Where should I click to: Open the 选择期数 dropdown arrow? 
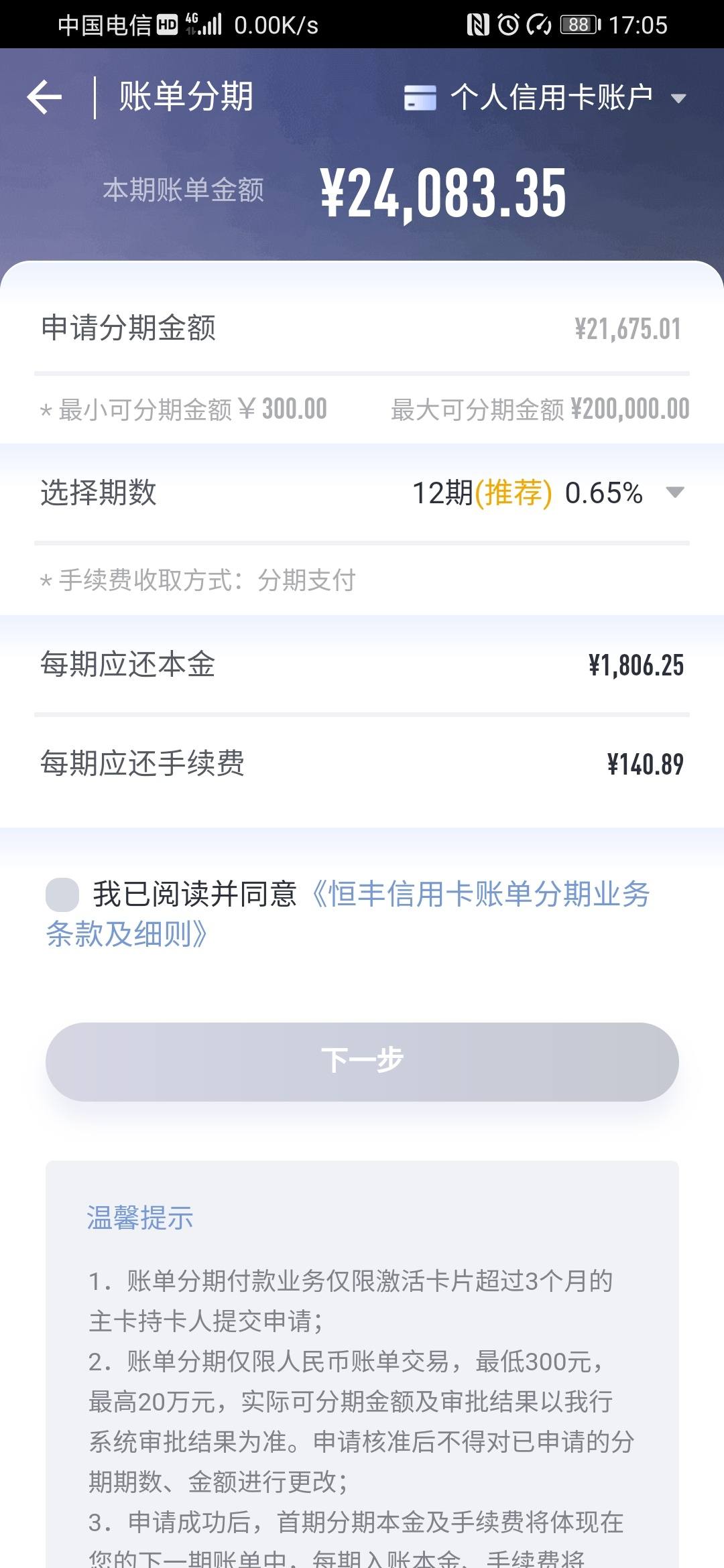[675, 493]
